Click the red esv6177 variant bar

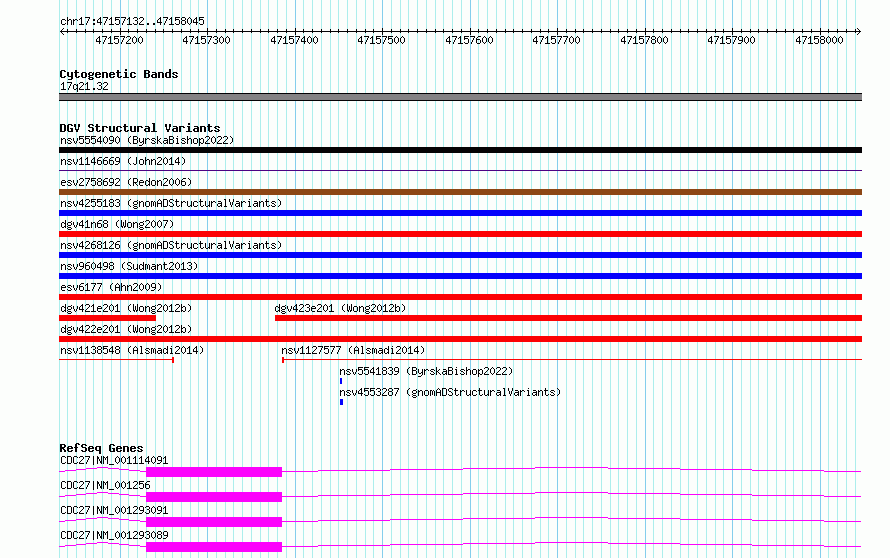460,297
